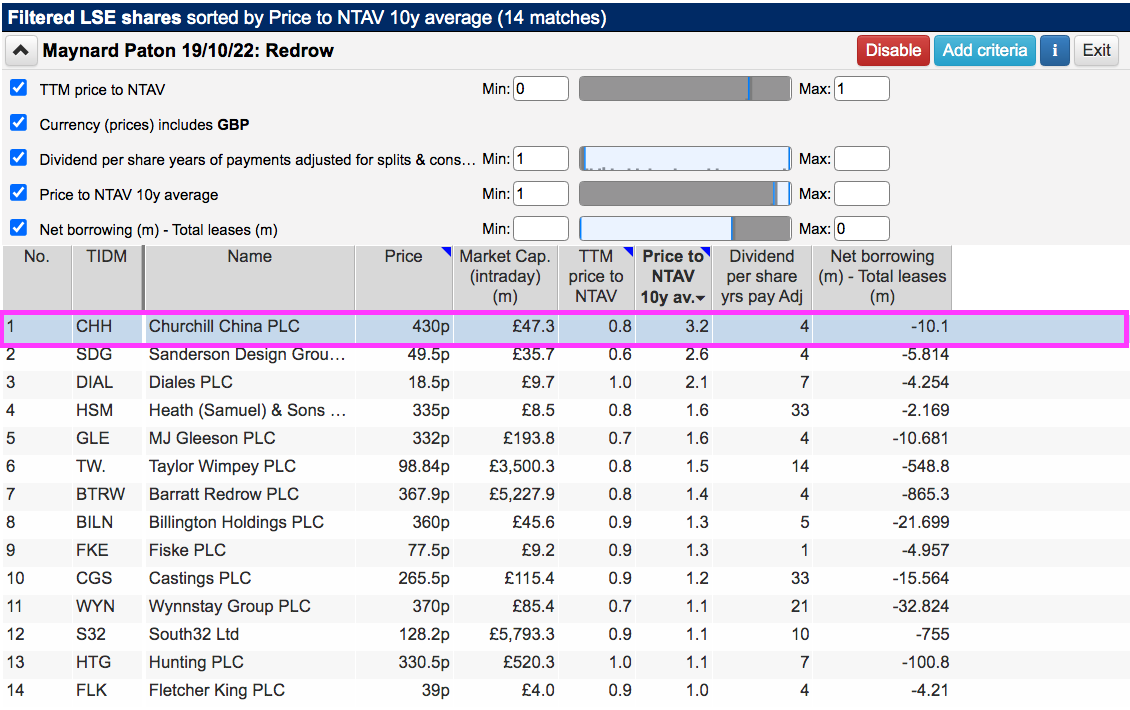The image size is (1130, 710).
Task: Click the Min field for Dividend per share years
Action: 540,159
